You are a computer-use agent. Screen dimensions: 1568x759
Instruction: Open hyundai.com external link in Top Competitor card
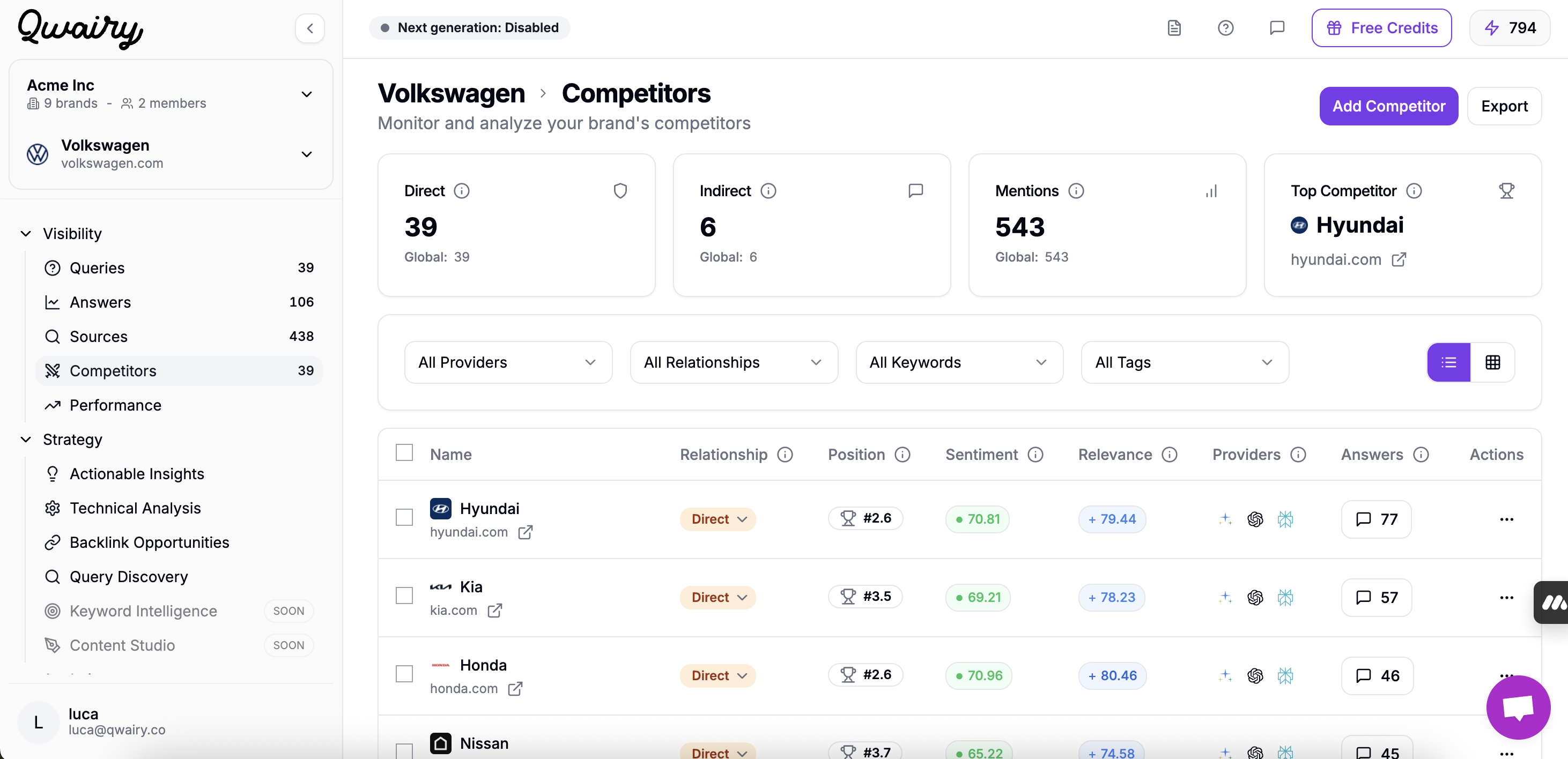[1400, 259]
